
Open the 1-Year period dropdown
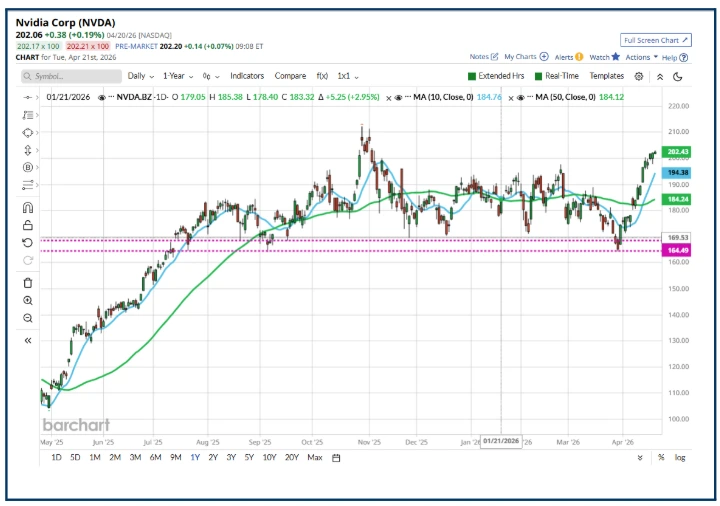click(x=178, y=76)
